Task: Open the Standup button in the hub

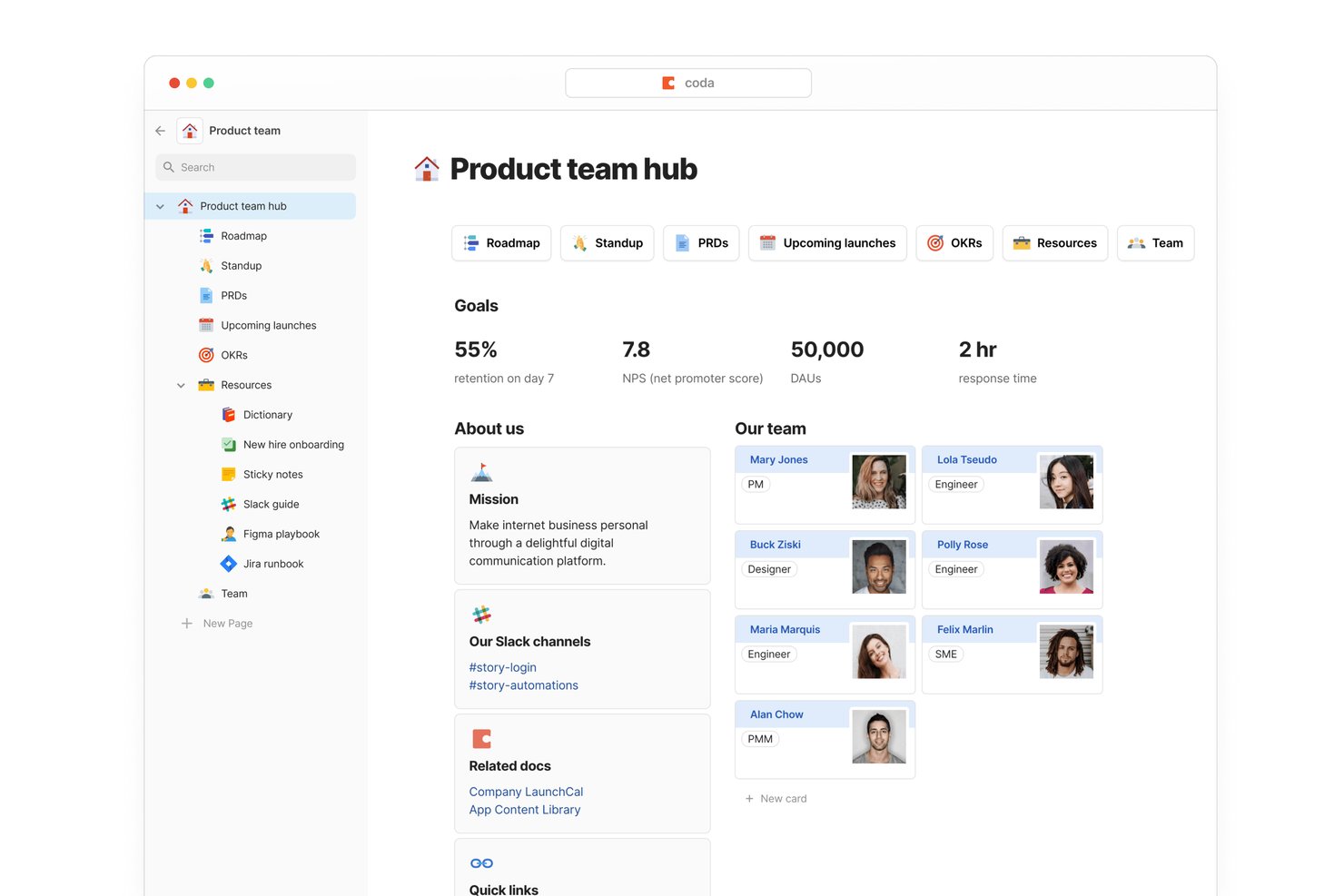Action: 608,243
